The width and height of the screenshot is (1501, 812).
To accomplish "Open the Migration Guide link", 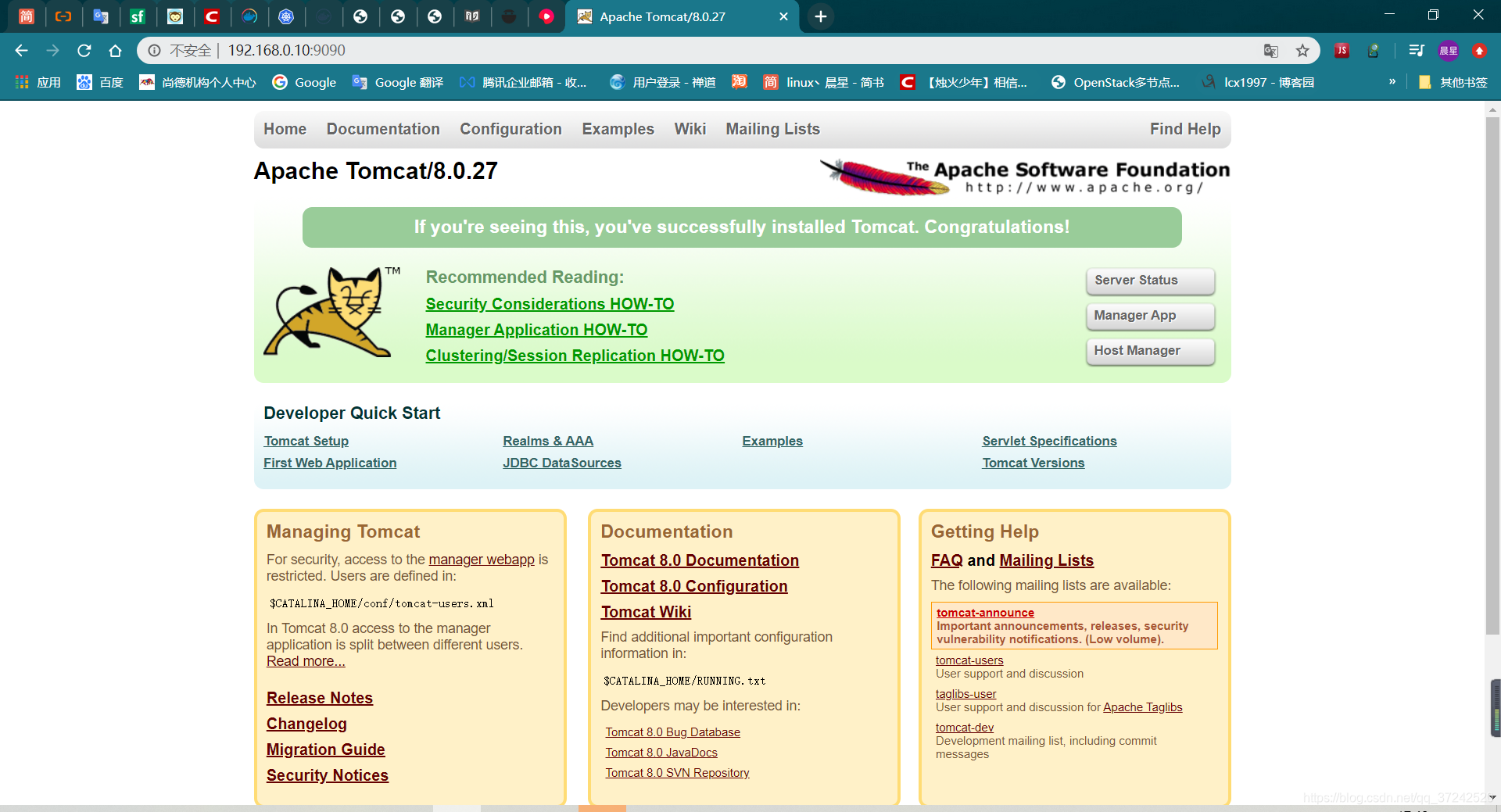I will [x=325, y=749].
